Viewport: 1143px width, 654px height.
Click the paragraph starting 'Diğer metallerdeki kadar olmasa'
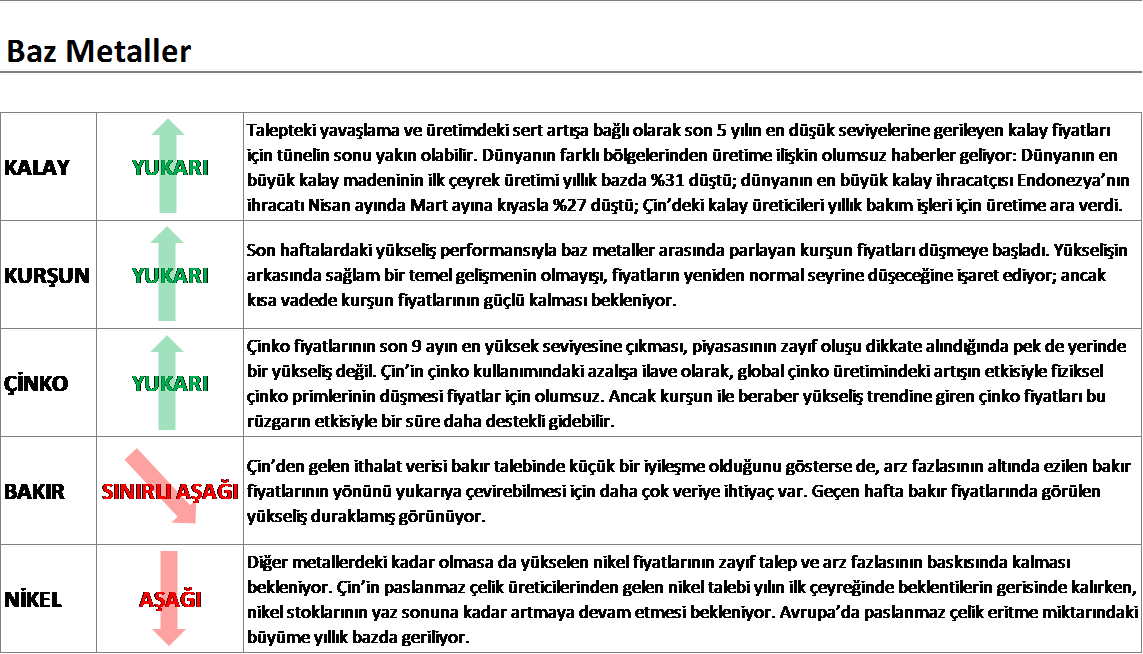(693, 599)
